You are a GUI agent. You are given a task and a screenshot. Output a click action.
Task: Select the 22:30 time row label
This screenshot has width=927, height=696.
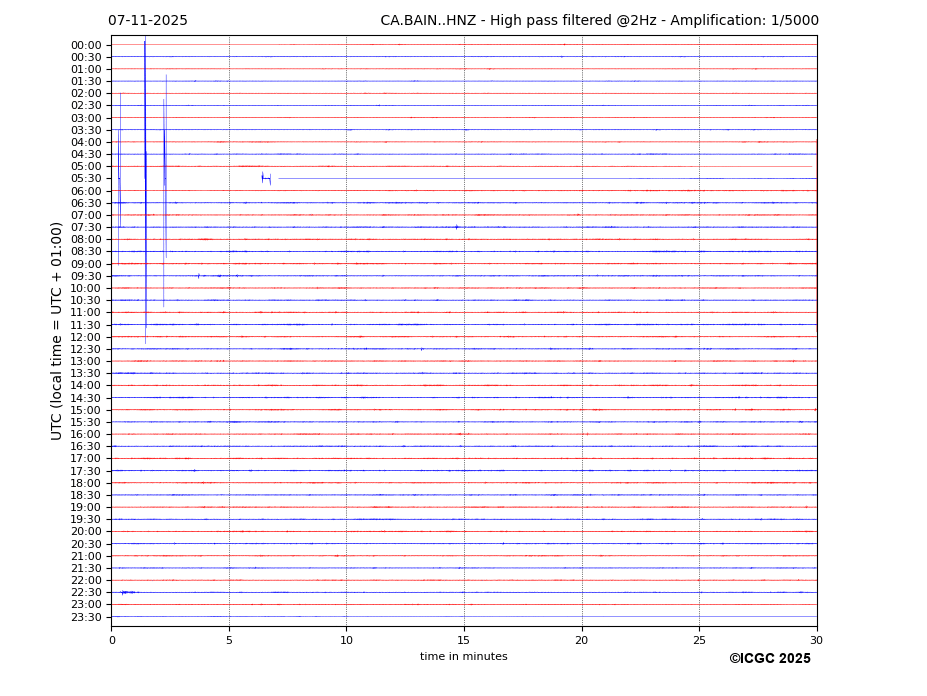(86, 592)
